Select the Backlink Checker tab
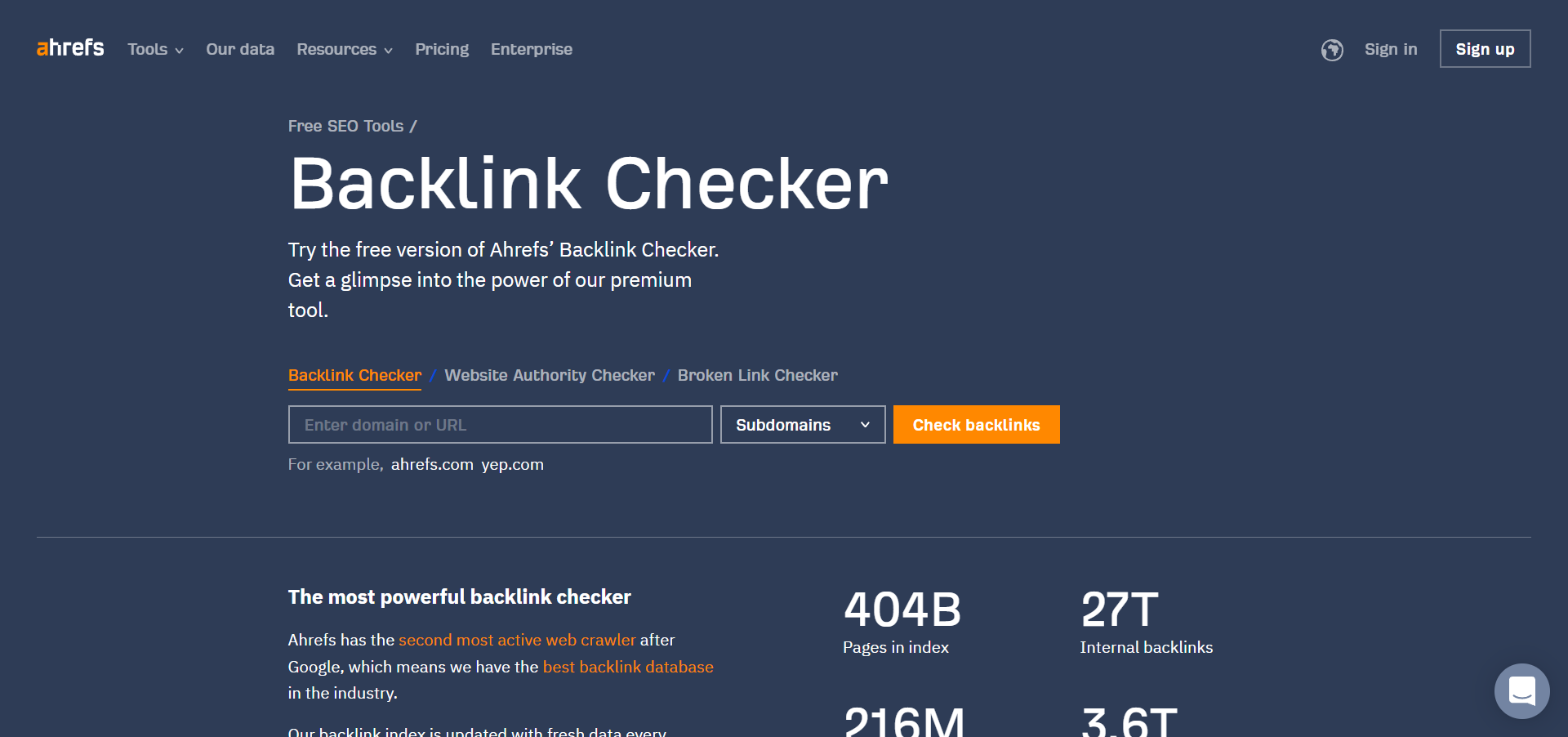1568x737 pixels. point(354,376)
